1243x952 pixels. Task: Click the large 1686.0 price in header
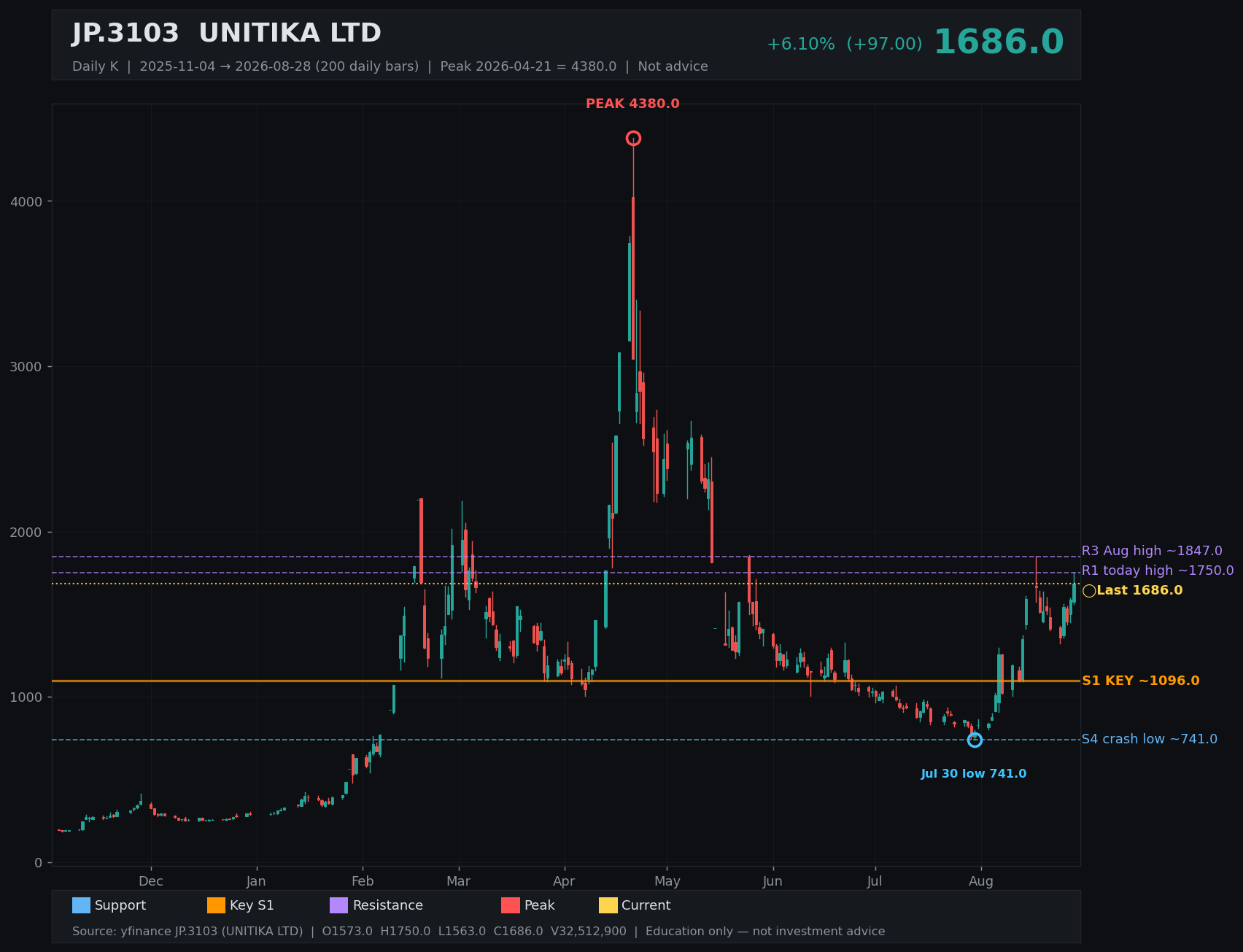point(999,42)
